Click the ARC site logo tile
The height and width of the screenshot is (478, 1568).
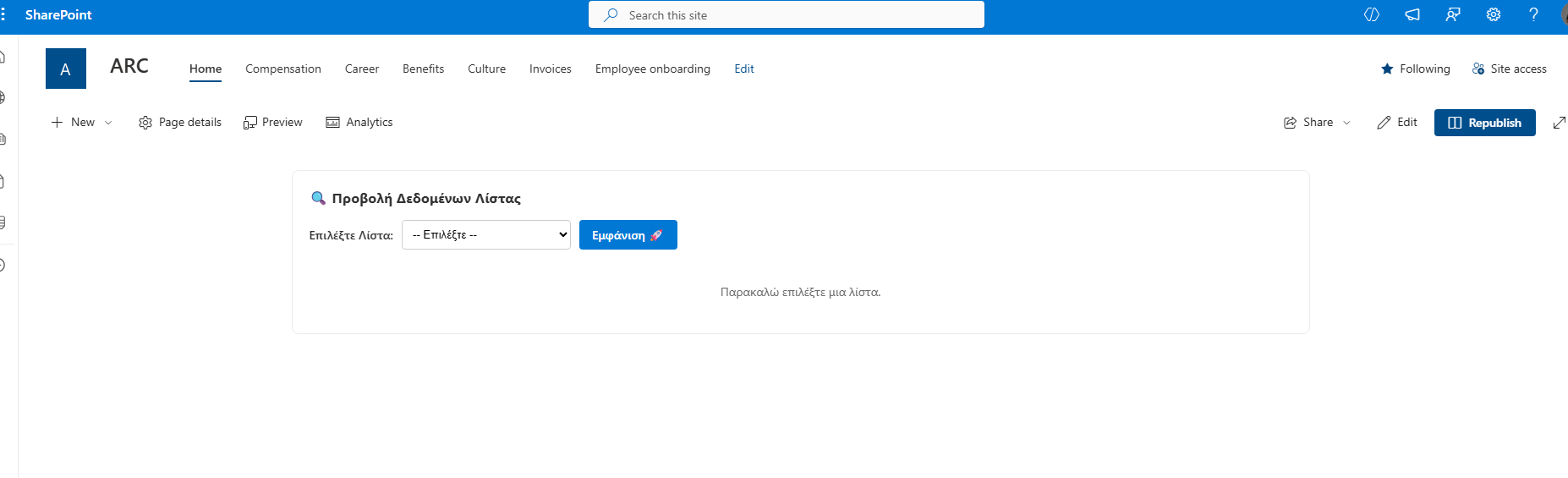click(66, 69)
